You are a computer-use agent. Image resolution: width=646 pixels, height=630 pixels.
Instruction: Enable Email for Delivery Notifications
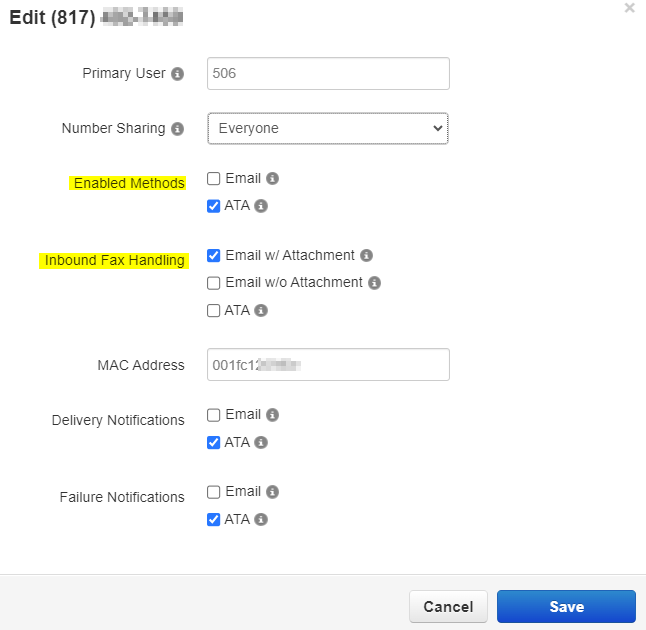pyautogui.click(x=214, y=415)
